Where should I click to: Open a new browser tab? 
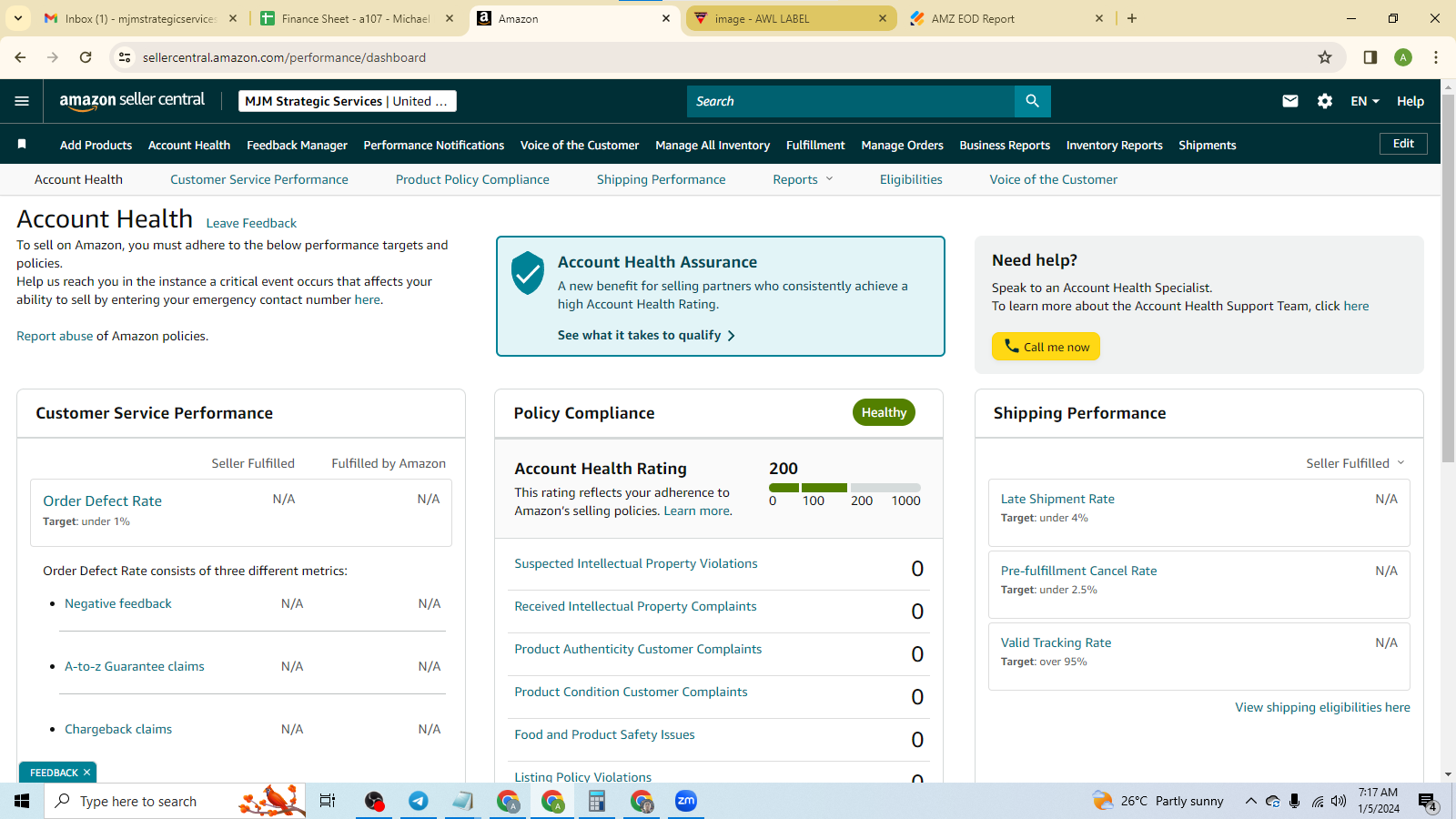point(1132,18)
